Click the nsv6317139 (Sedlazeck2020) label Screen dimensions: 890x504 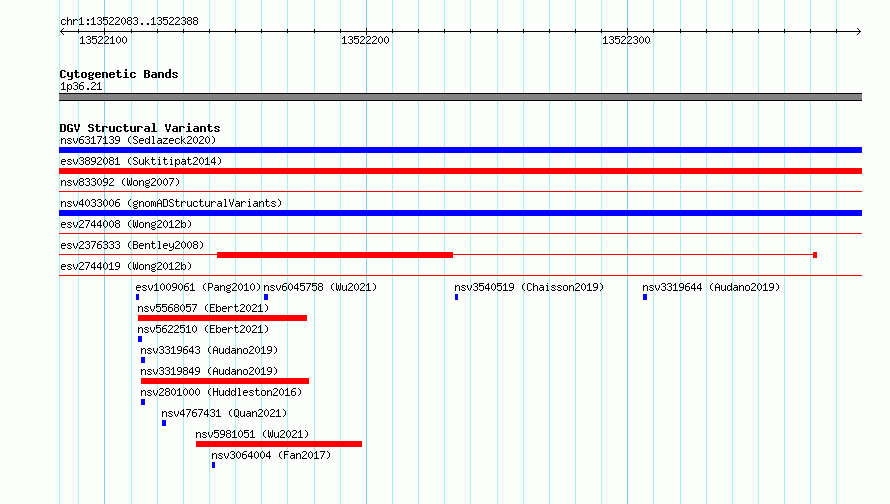[138, 140]
